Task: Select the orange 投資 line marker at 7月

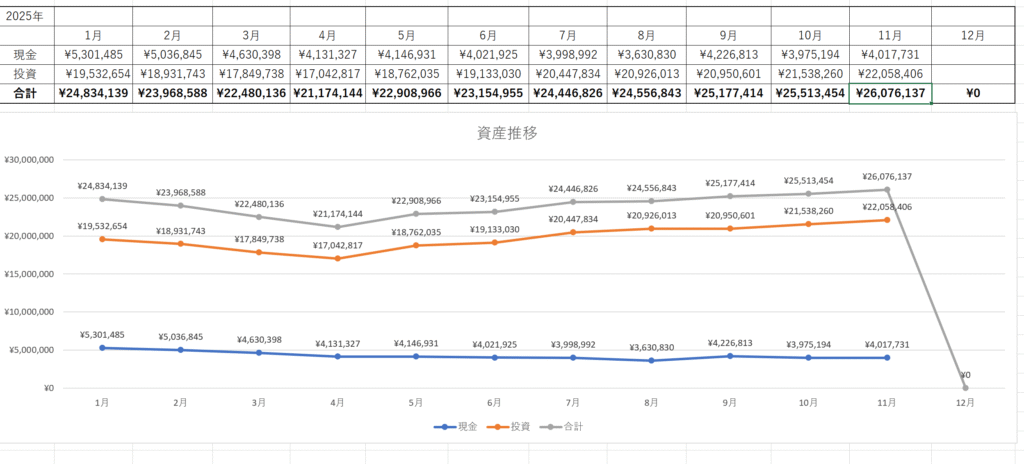Action: [x=573, y=232]
